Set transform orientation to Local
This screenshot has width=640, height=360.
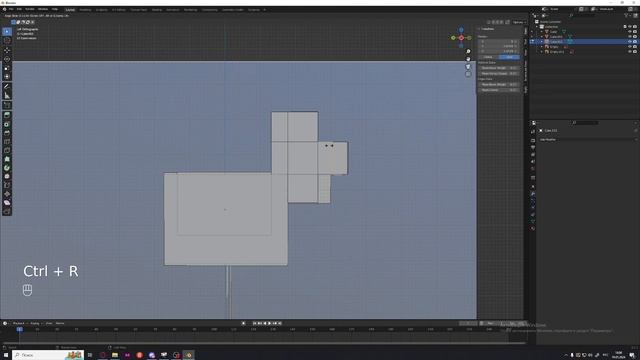509,57
